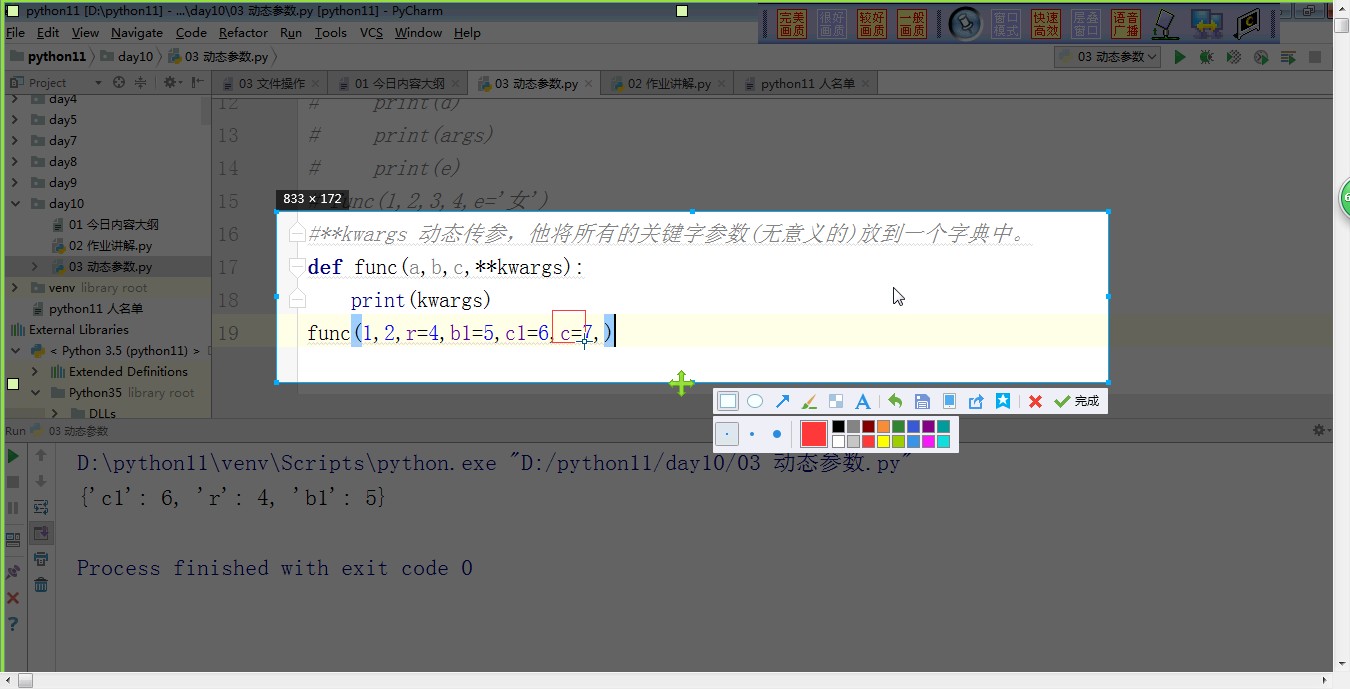Expand the Extended Definitions node
The width and height of the screenshot is (1350, 689).
point(35,372)
